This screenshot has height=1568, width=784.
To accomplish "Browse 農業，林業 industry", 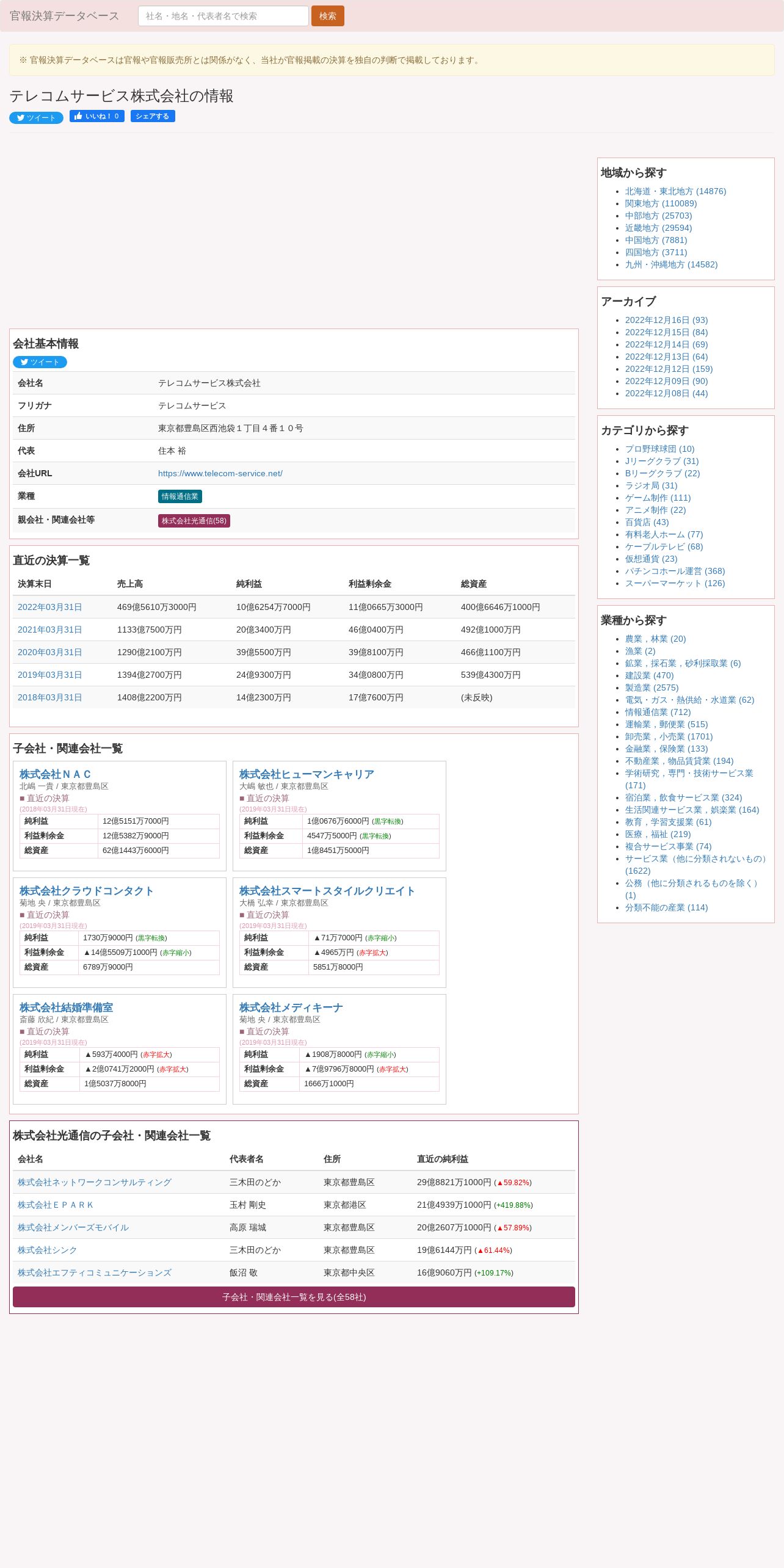I will tap(655, 639).
